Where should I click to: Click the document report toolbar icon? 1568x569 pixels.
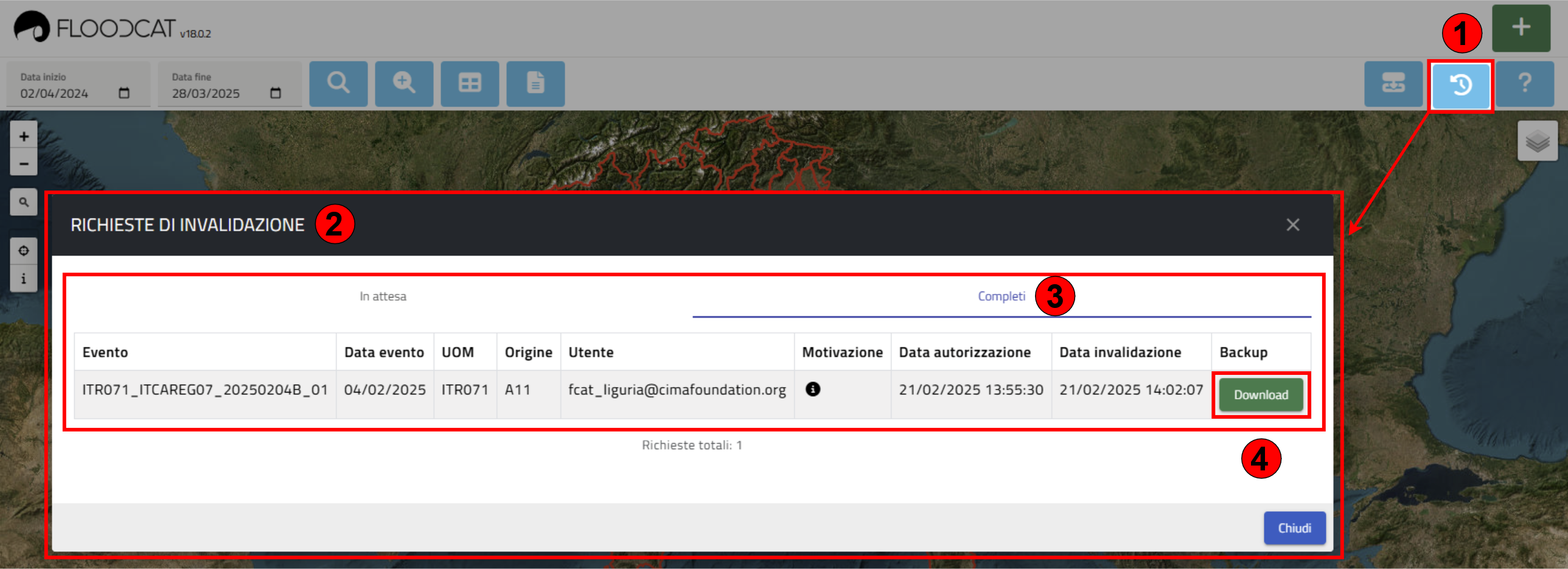point(535,83)
